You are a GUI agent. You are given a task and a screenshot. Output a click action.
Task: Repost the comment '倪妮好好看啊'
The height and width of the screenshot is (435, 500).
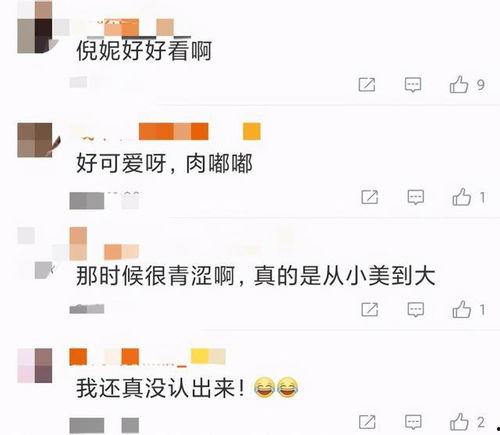click(x=367, y=85)
